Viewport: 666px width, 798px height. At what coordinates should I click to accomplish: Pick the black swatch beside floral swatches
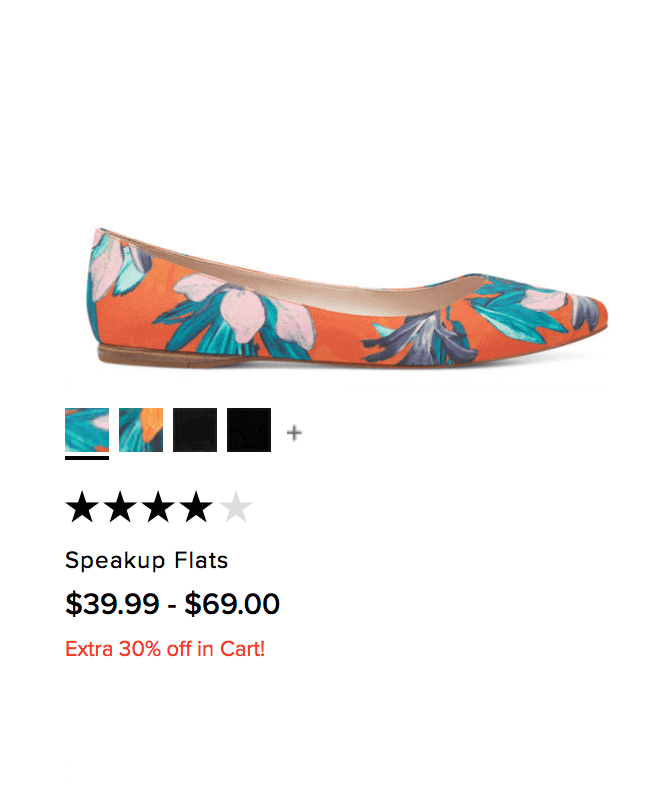click(x=195, y=430)
